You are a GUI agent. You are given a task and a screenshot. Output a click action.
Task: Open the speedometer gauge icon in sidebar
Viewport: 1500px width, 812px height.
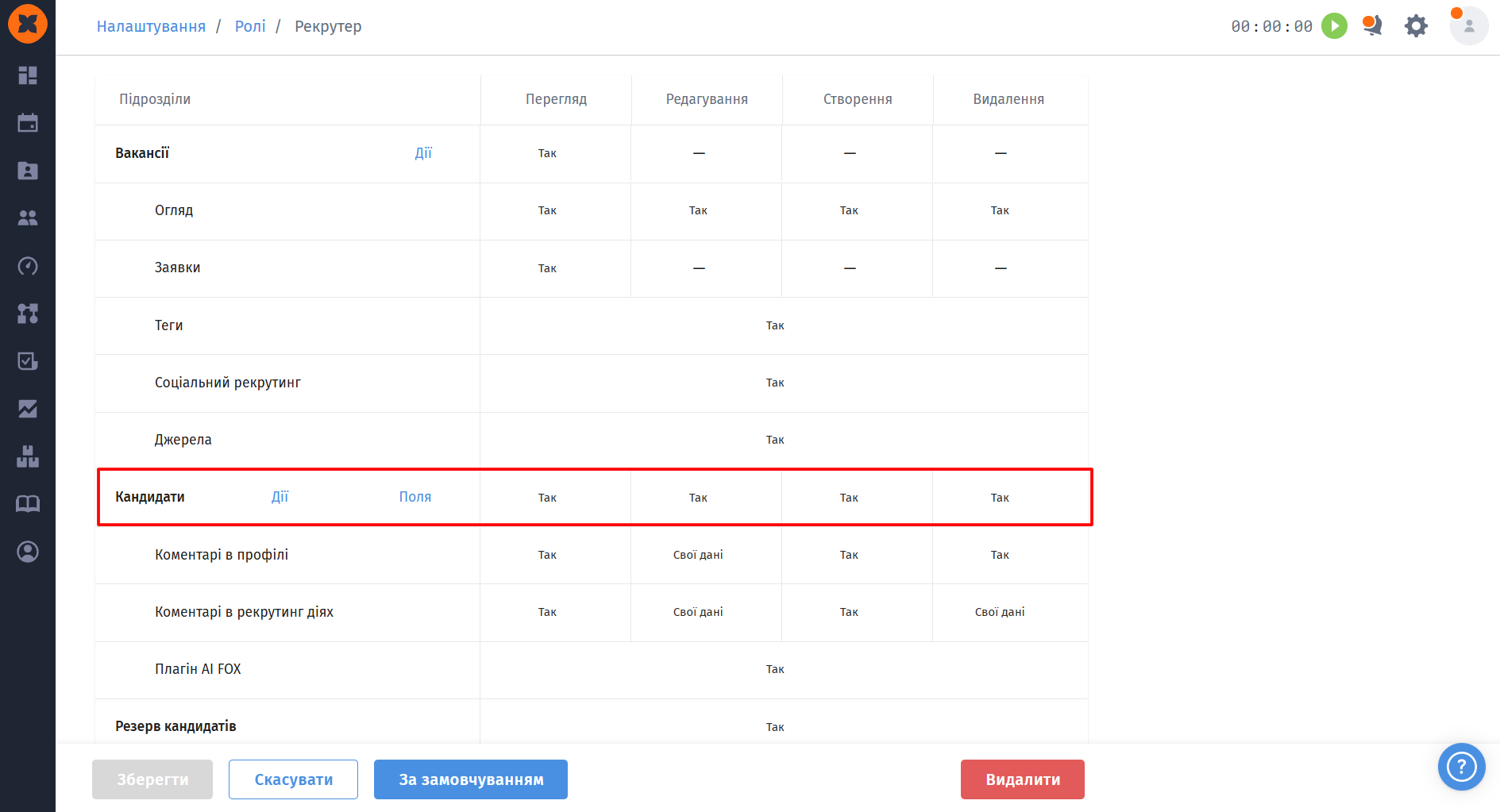coord(28,266)
